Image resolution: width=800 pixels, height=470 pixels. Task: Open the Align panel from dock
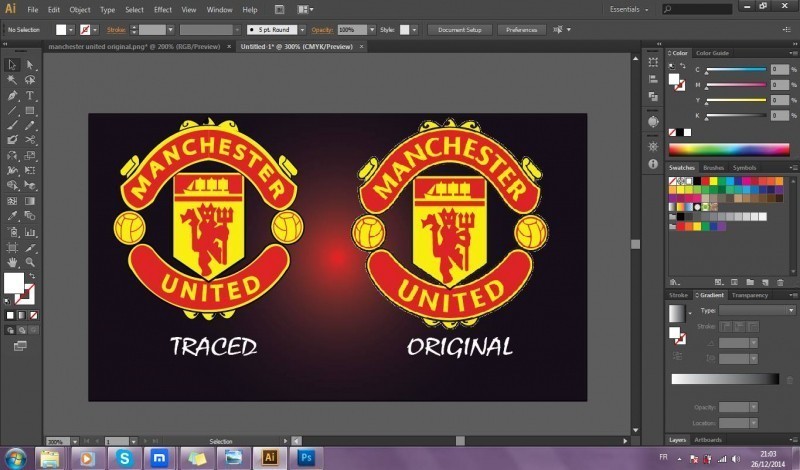click(653, 79)
